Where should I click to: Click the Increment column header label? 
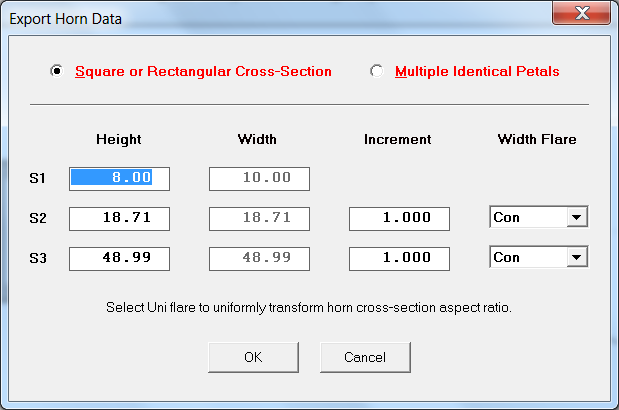coord(398,139)
